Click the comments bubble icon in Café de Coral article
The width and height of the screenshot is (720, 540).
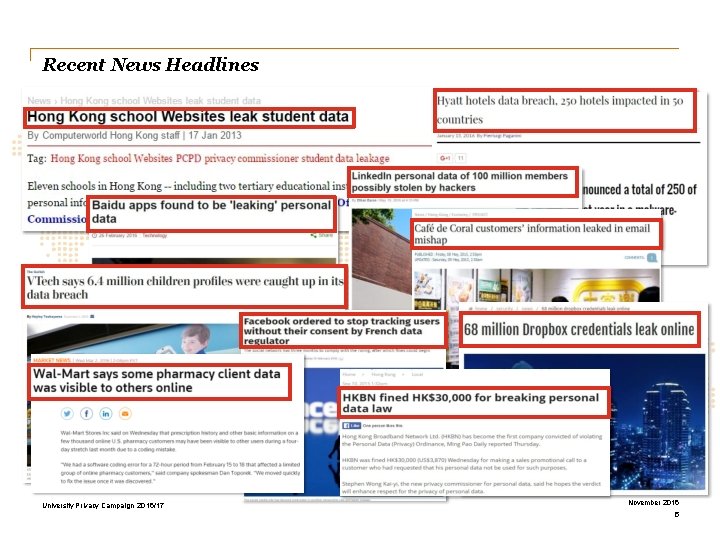point(652,258)
